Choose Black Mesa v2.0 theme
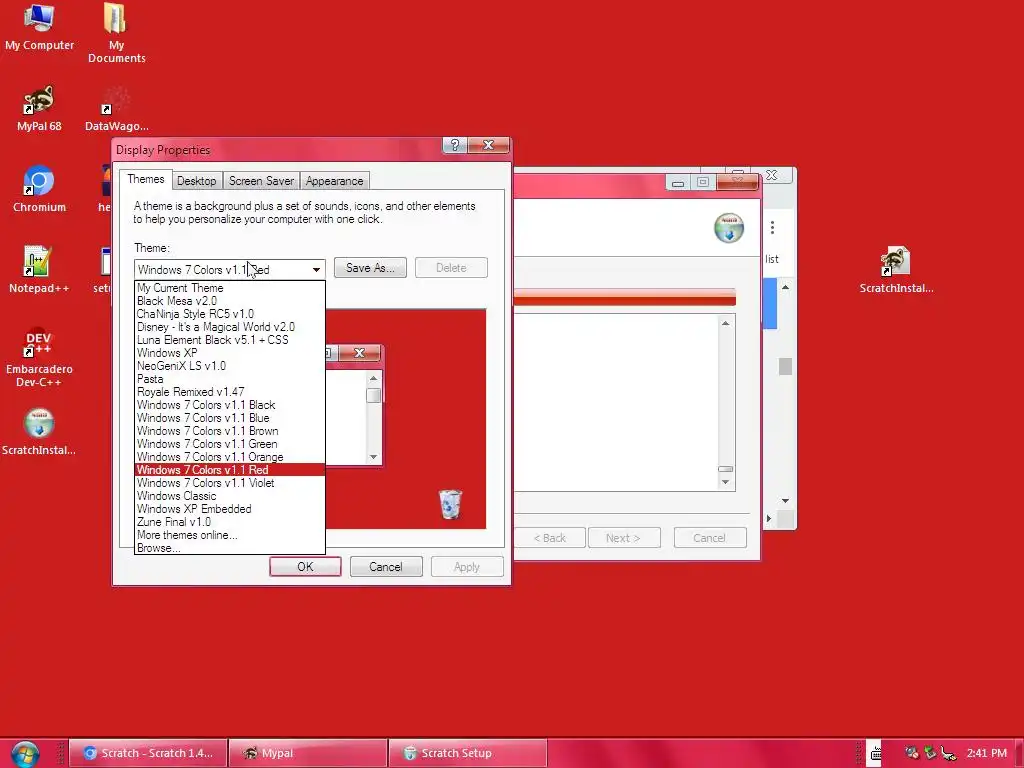The width and height of the screenshot is (1024, 768). click(x=230, y=301)
